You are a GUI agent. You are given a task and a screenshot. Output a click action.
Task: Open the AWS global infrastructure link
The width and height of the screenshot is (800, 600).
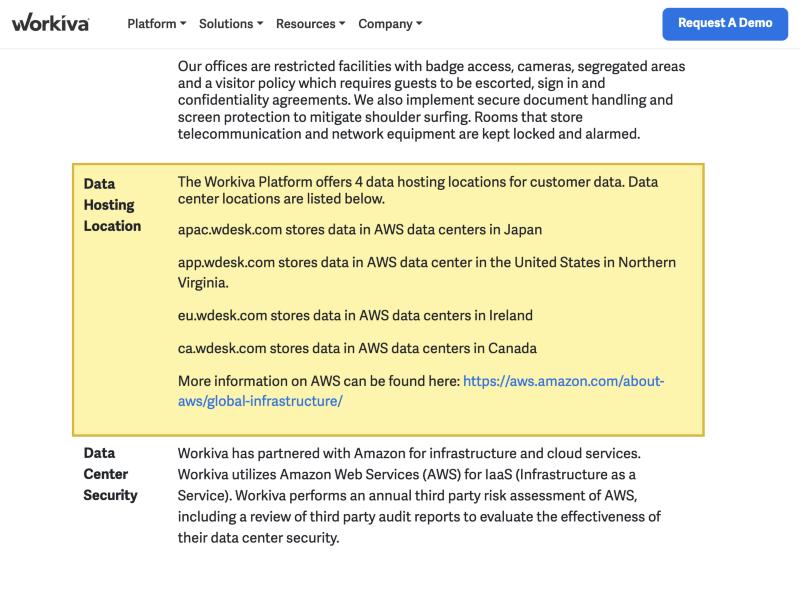[x=421, y=391]
